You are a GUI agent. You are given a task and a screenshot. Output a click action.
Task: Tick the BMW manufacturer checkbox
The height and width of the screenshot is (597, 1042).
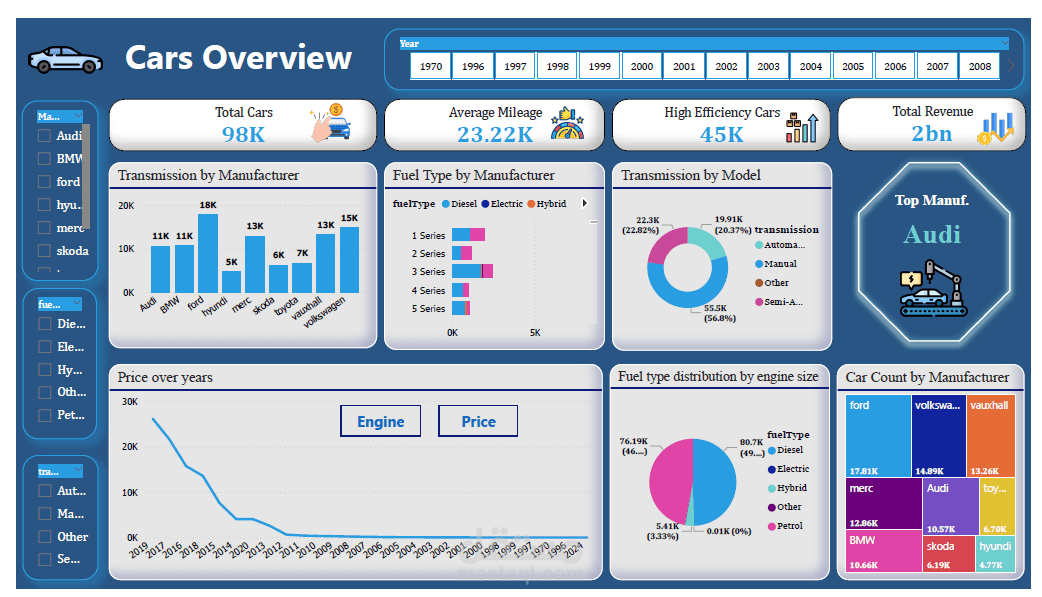pyautogui.click(x=45, y=159)
